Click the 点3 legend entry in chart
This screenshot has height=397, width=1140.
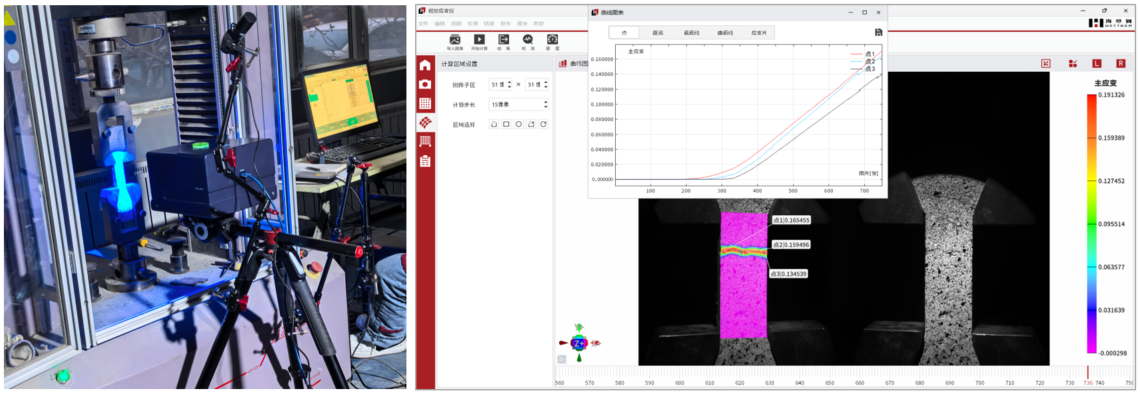tap(863, 69)
